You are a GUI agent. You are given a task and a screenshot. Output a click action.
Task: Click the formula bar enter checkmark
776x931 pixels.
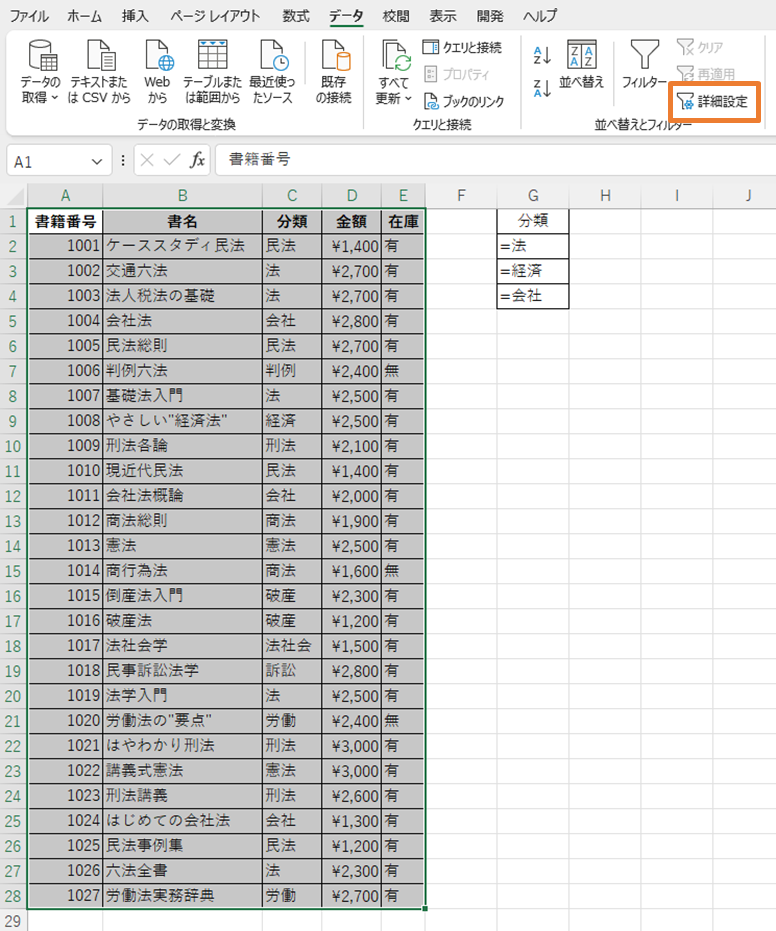coord(172,160)
